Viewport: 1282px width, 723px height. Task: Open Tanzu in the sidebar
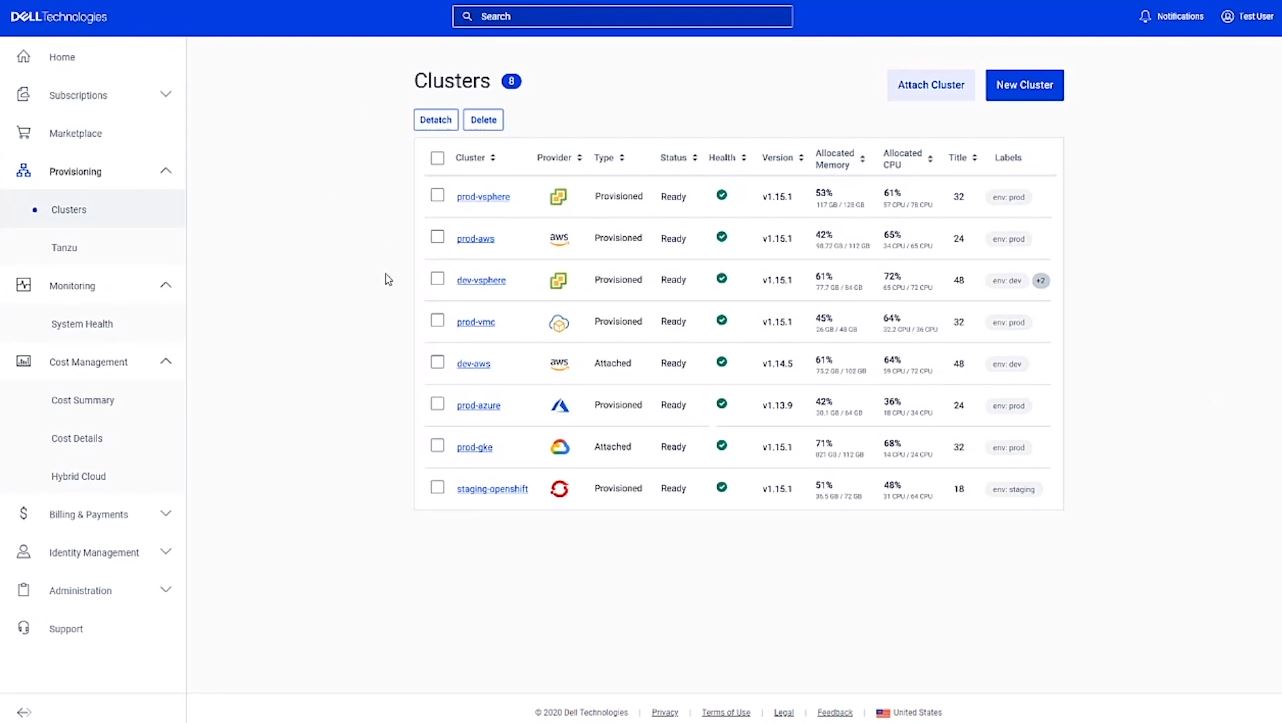[x=64, y=248]
